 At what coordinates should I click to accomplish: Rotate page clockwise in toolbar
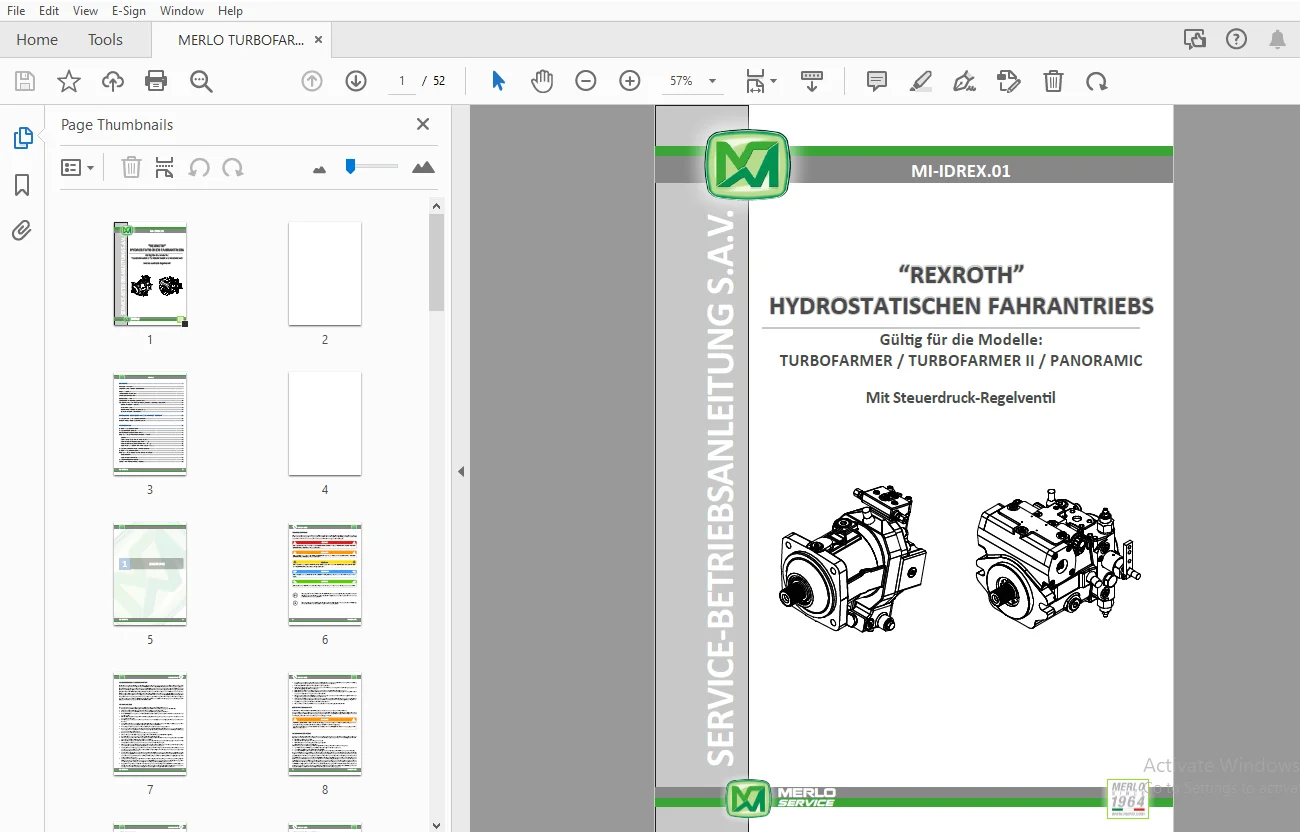(x=1097, y=82)
